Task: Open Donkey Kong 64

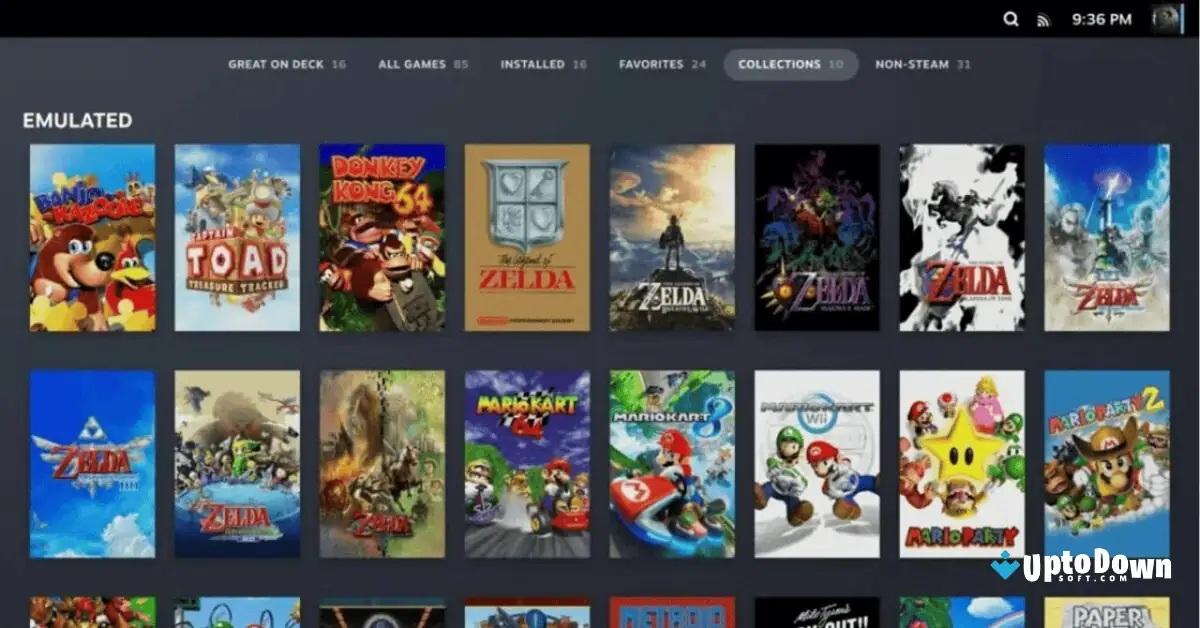Action: [382, 237]
